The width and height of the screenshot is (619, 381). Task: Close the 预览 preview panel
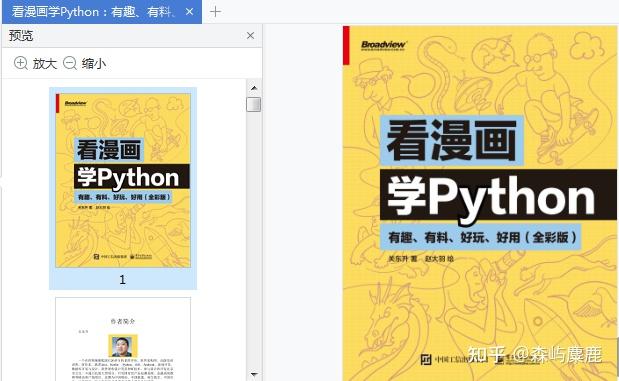[x=250, y=36]
